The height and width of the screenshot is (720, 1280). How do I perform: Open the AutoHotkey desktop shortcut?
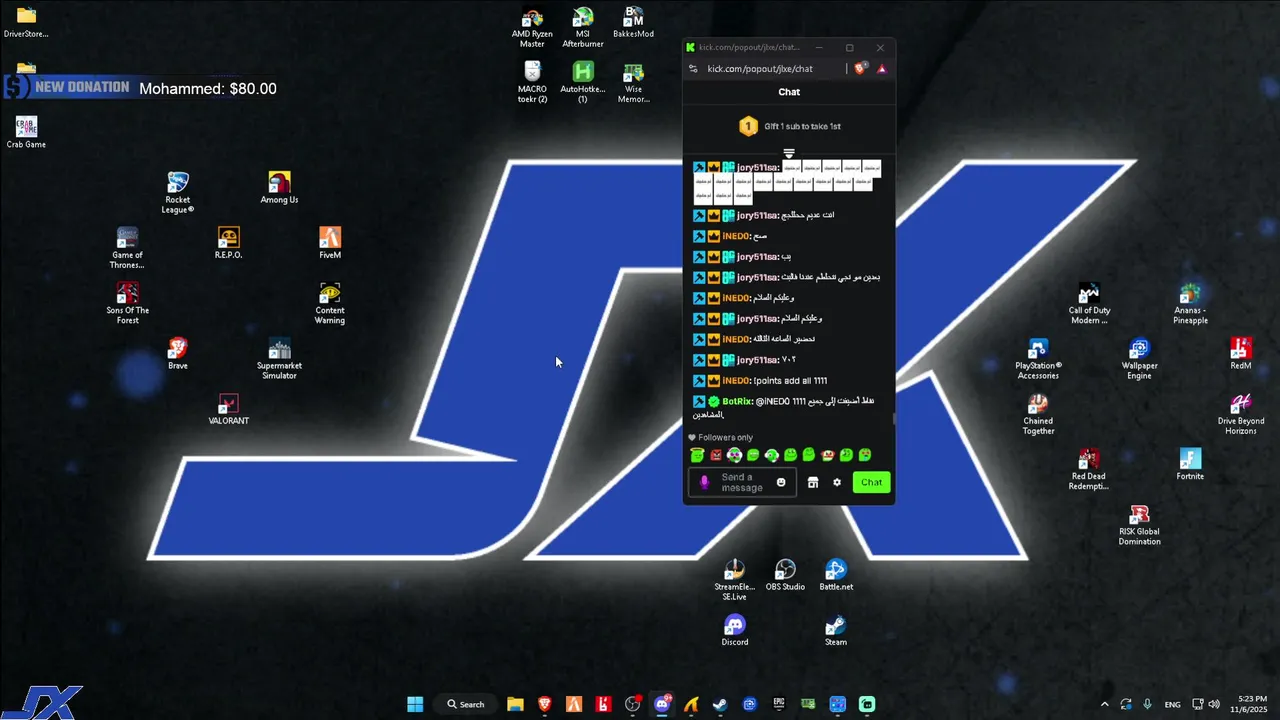pos(583,82)
